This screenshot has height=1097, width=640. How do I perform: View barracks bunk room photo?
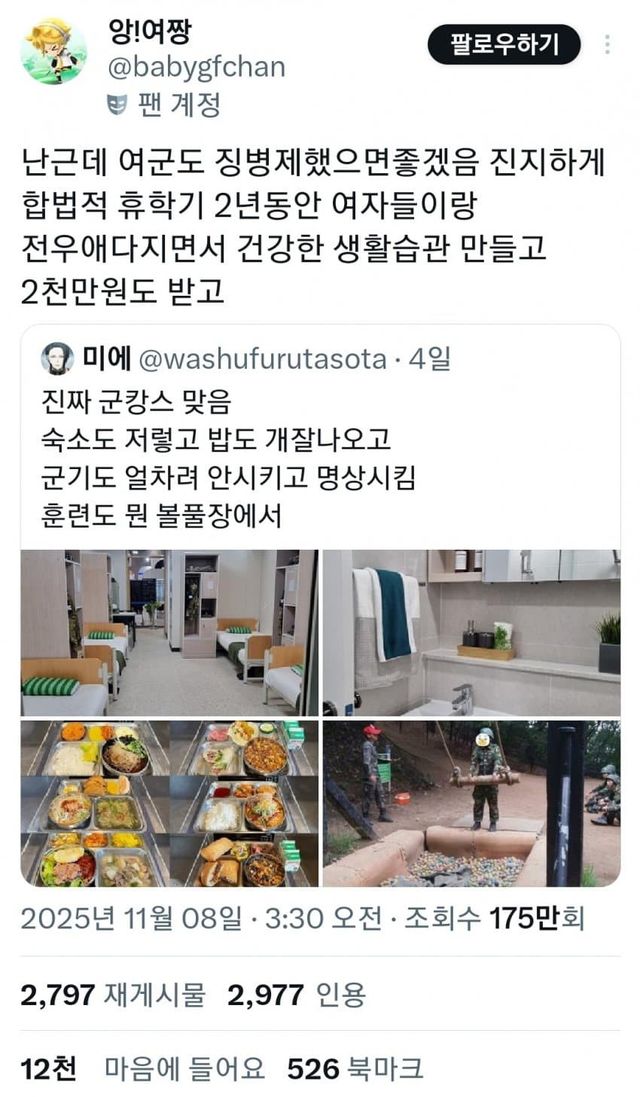169,632
